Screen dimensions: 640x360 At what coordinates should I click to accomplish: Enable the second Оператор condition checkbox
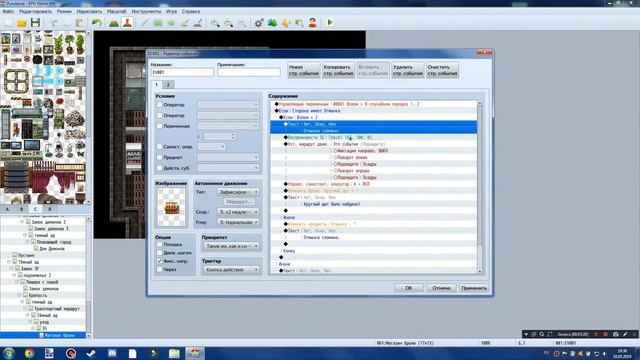point(160,116)
